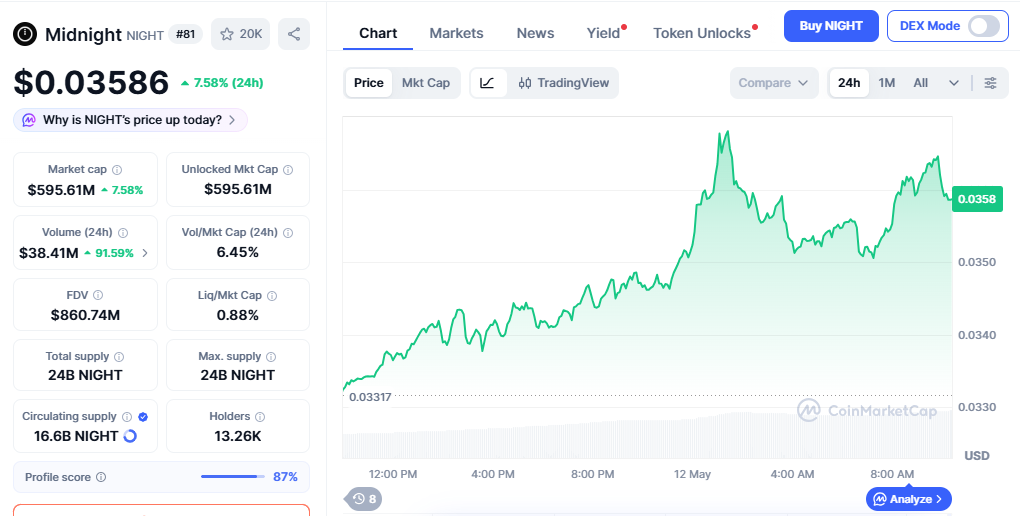Click the 0.0358 current price label
The width and height of the screenshot is (1020, 516).
[977, 199]
